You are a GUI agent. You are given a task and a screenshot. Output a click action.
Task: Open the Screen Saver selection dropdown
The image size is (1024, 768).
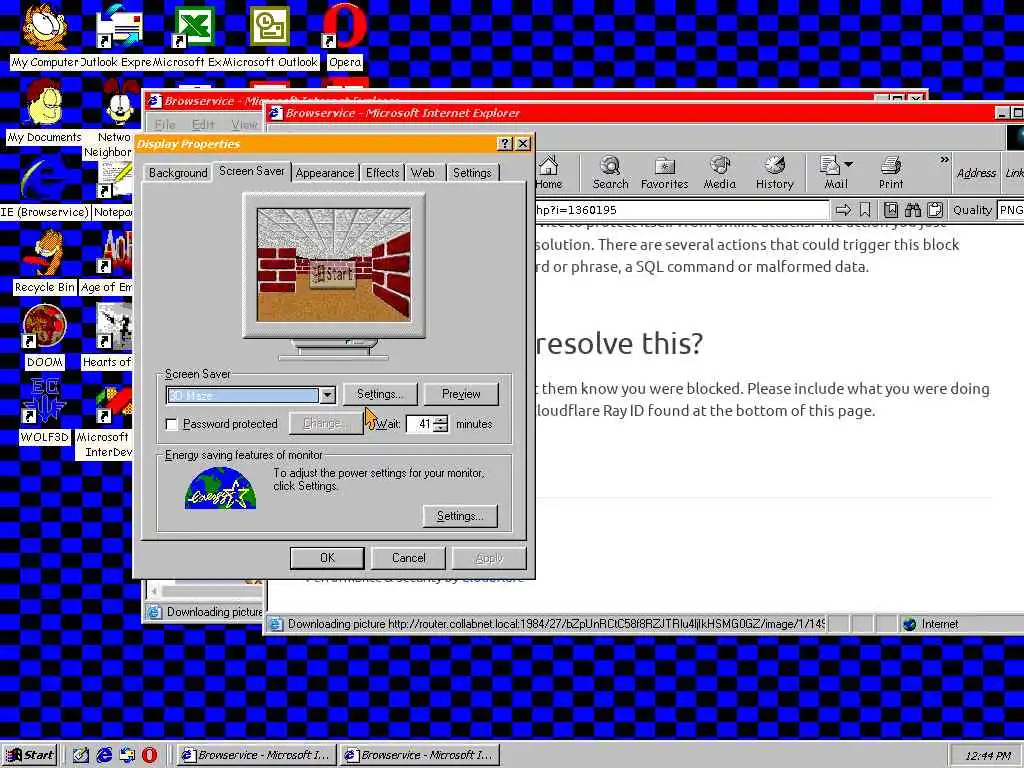[x=327, y=395]
